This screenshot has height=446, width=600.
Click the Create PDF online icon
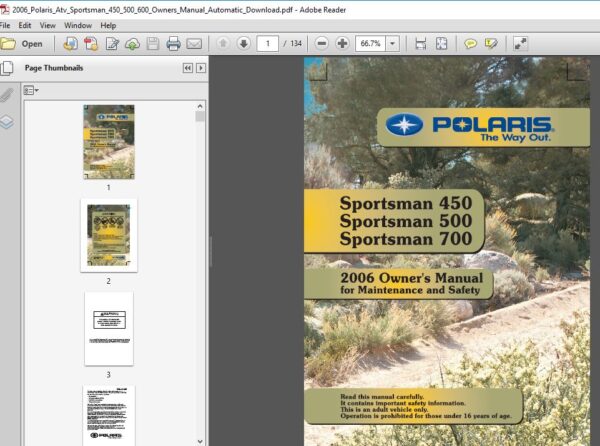tap(71, 44)
